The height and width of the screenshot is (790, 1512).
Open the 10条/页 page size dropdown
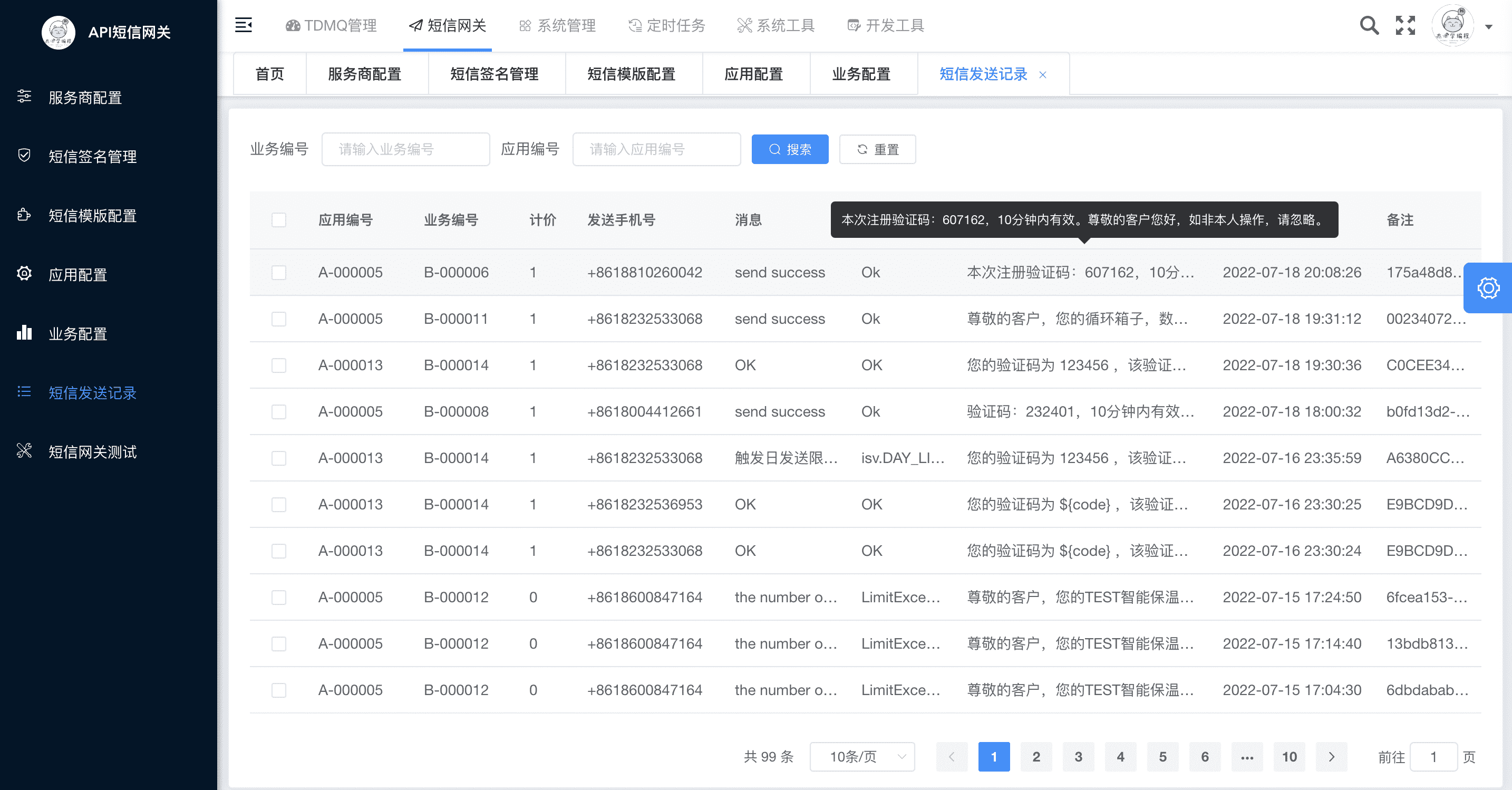tap(862, 757)
